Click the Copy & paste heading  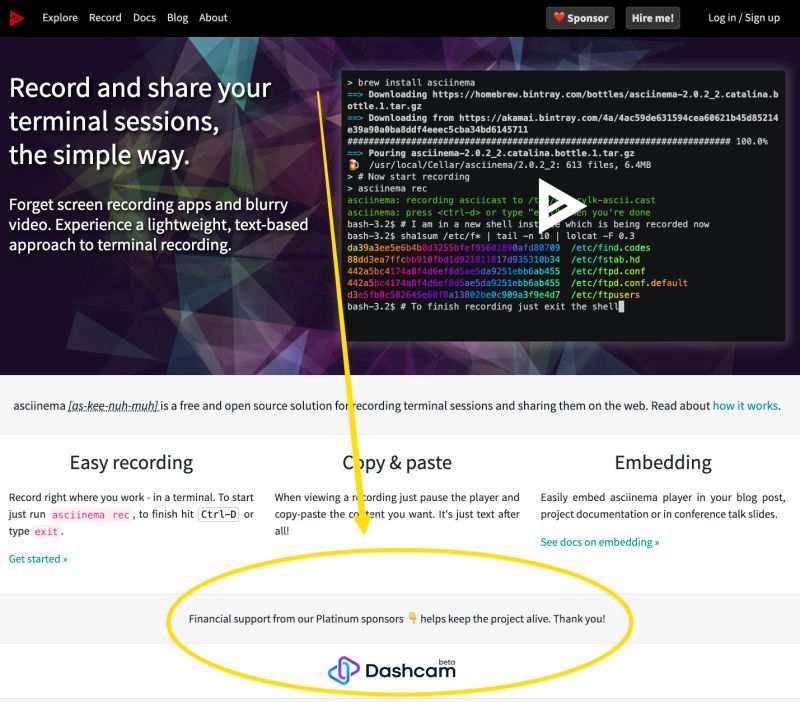tap(397, 463)
